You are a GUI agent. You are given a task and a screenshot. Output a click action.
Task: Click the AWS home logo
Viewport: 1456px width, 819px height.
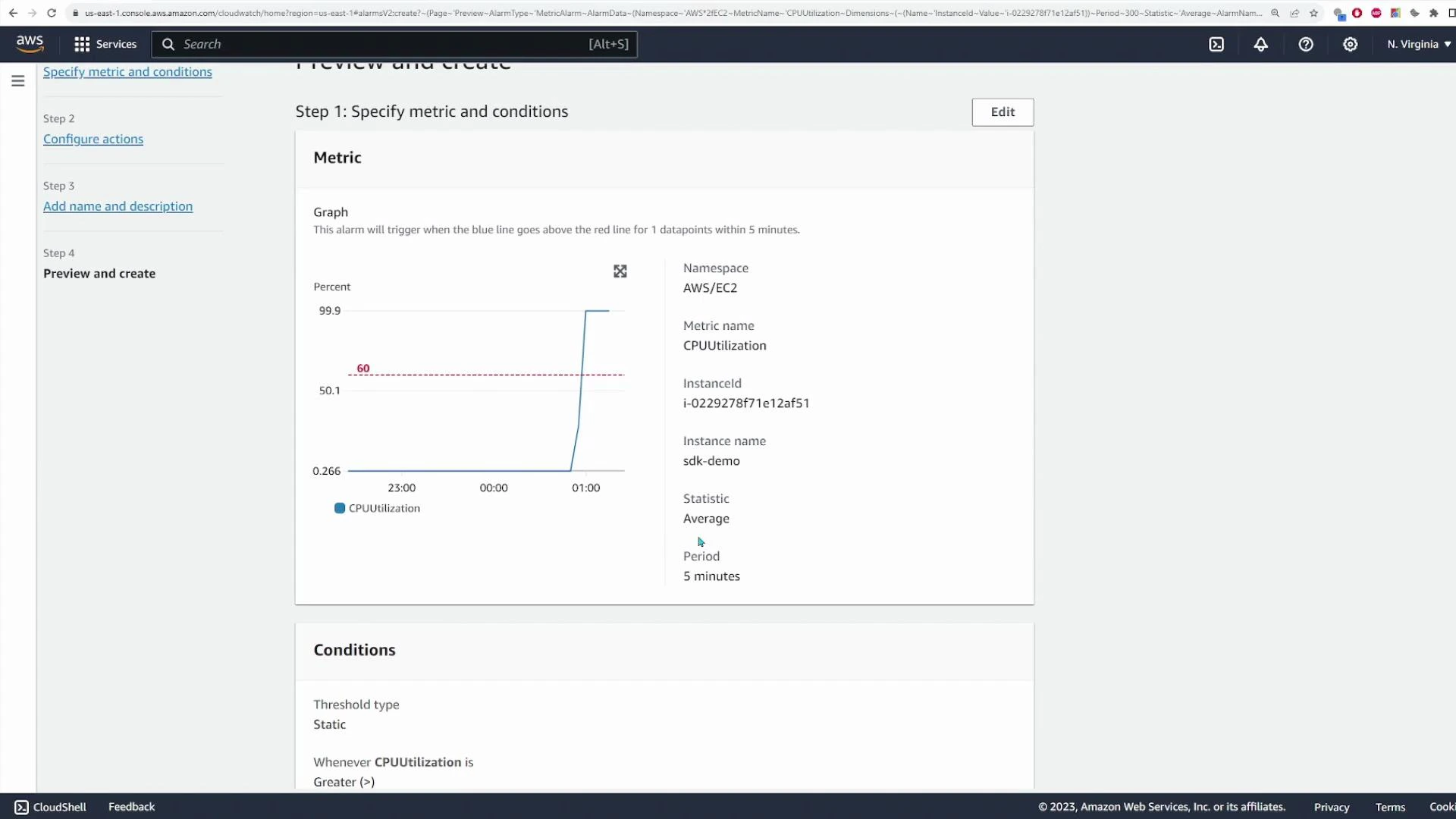(30, 43)
